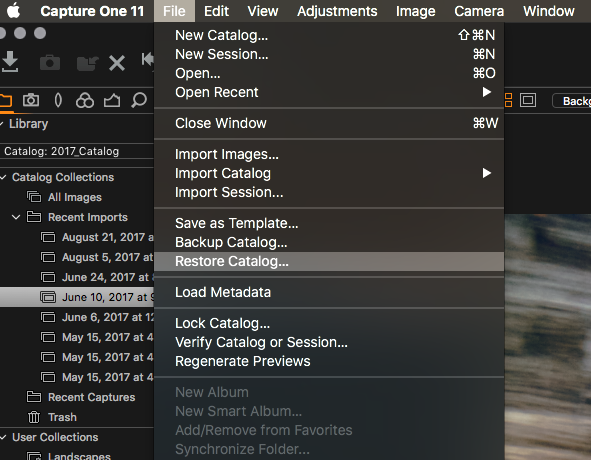Image resolution: width=591 pixels, height=460 pixels.
Task: Open the Catalog: 2017_Catalog dropdown
Action: (77, 151)
